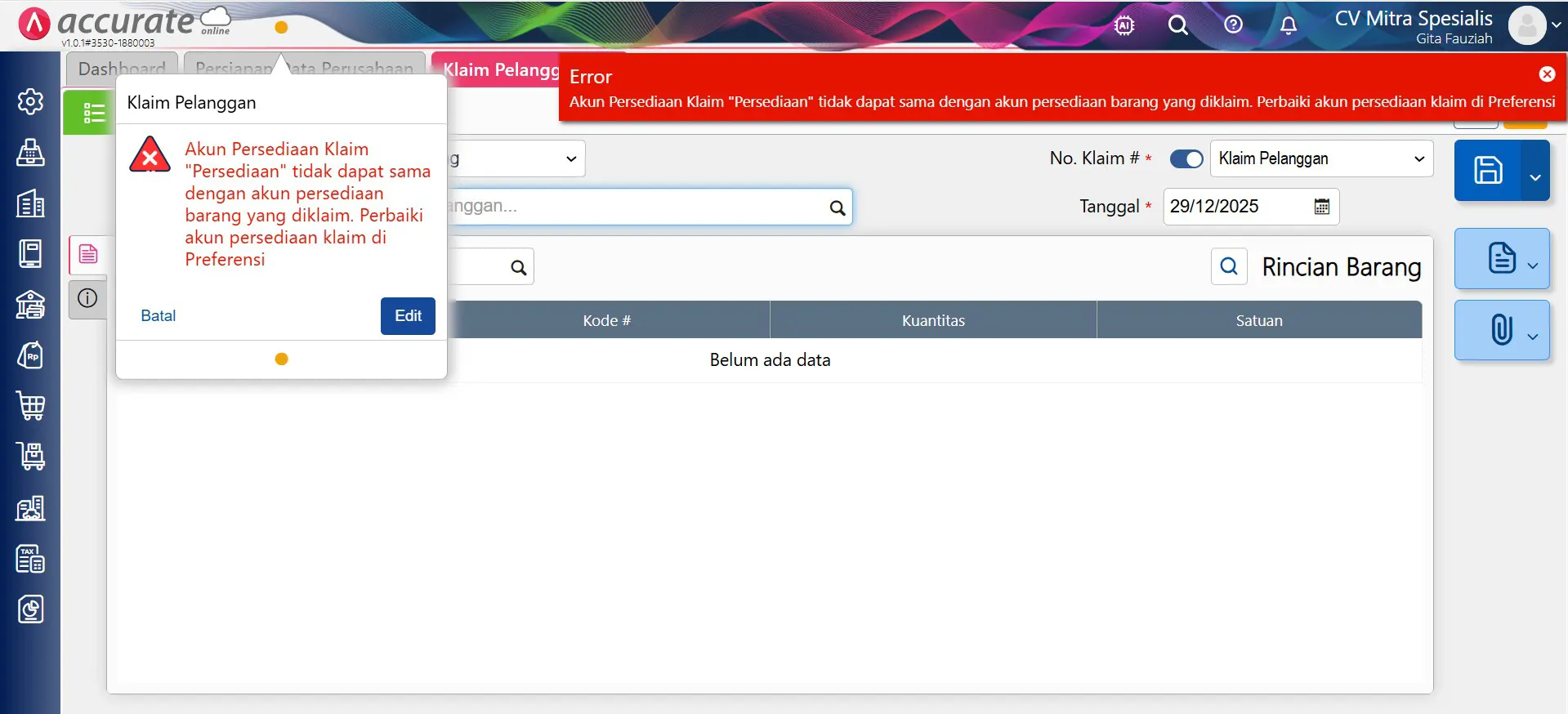Image resolution: width=1568 pixels, height=714 pixels.
Task: Click the notification bell icon
Action: 1288,25
